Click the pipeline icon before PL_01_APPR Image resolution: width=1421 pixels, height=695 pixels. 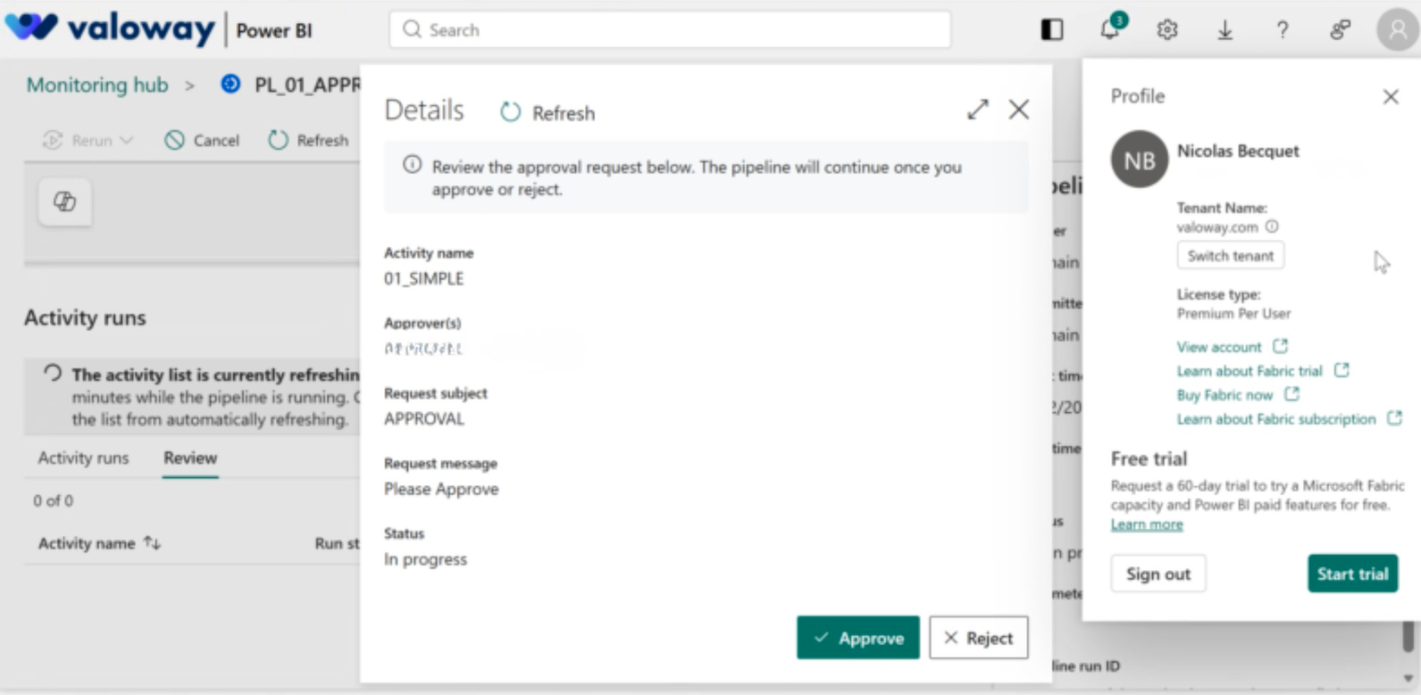(x=231, y=85)
